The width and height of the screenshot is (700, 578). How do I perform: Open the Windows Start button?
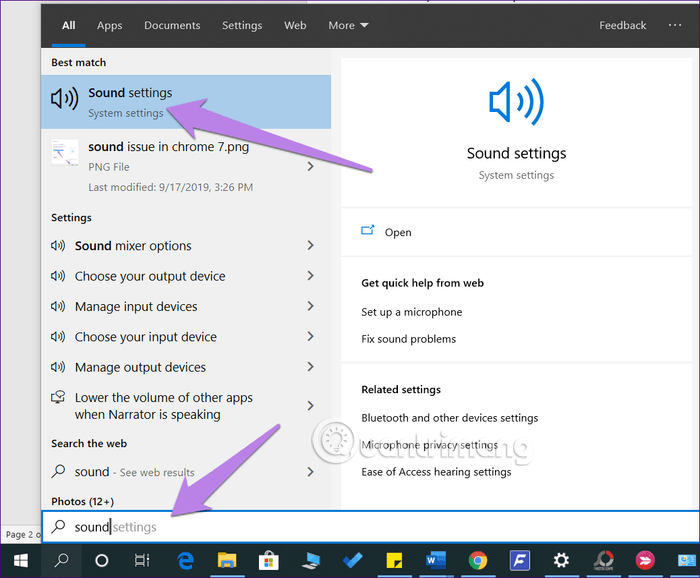coord(21,561)
